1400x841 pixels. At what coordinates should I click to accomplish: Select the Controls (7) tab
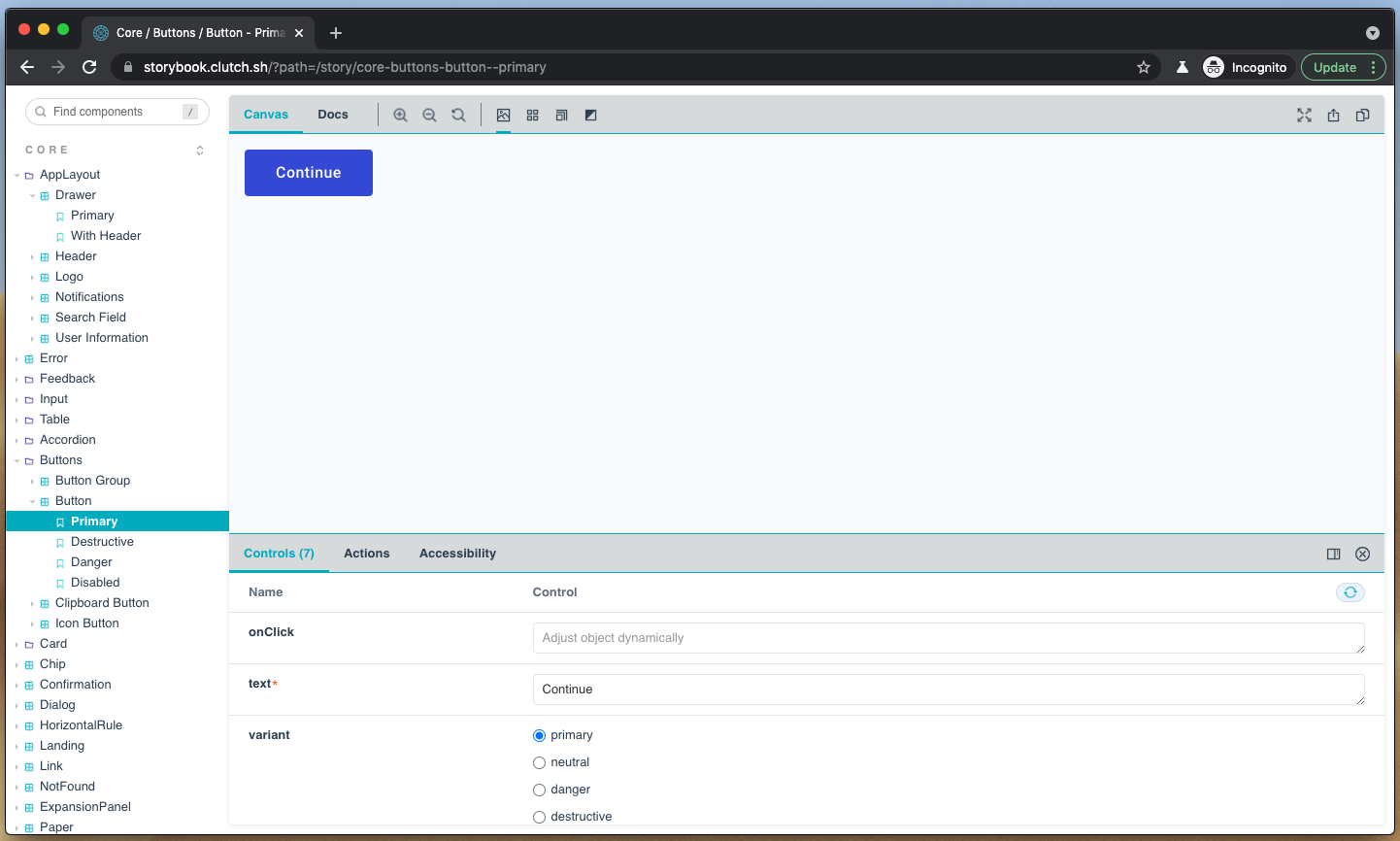click(x=279, y=554)
